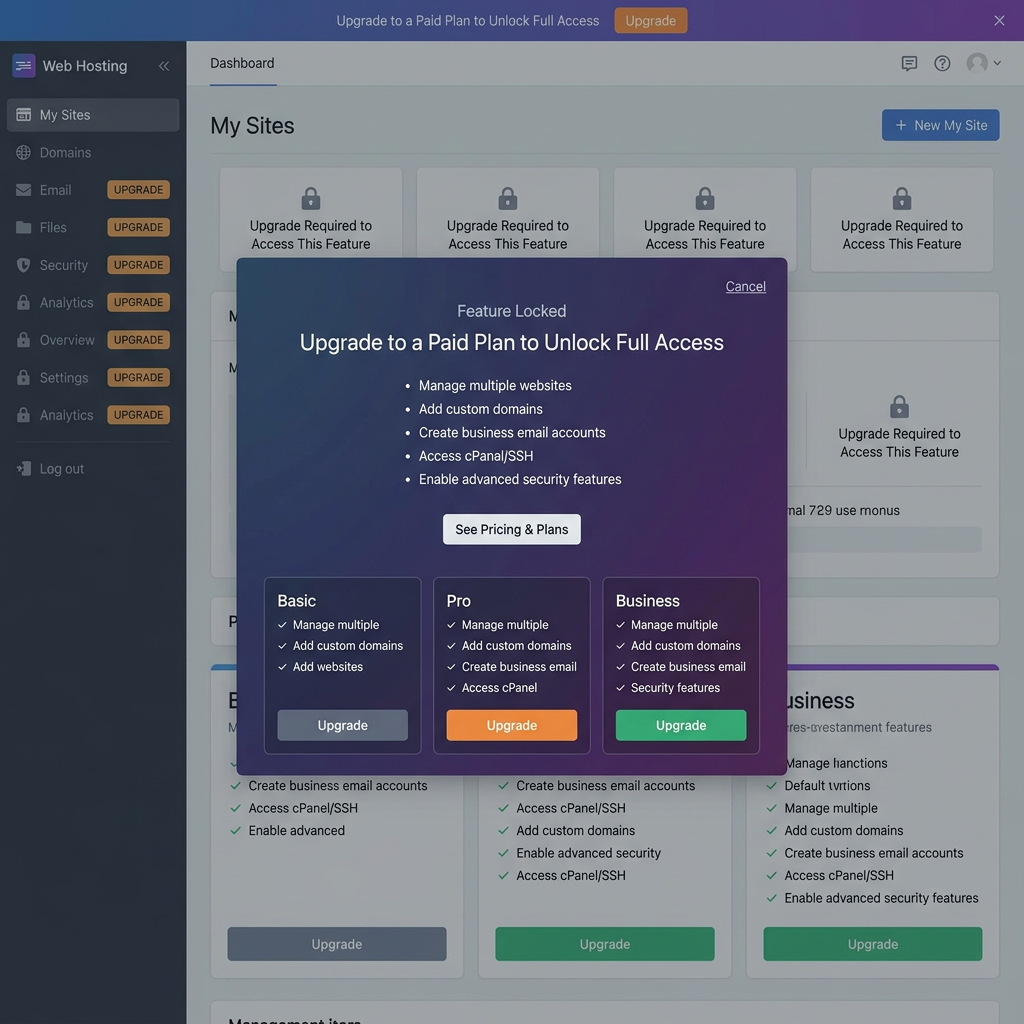Click the Domains globe icon
Screen dimensions: 1024x1024
coord(24,153)
